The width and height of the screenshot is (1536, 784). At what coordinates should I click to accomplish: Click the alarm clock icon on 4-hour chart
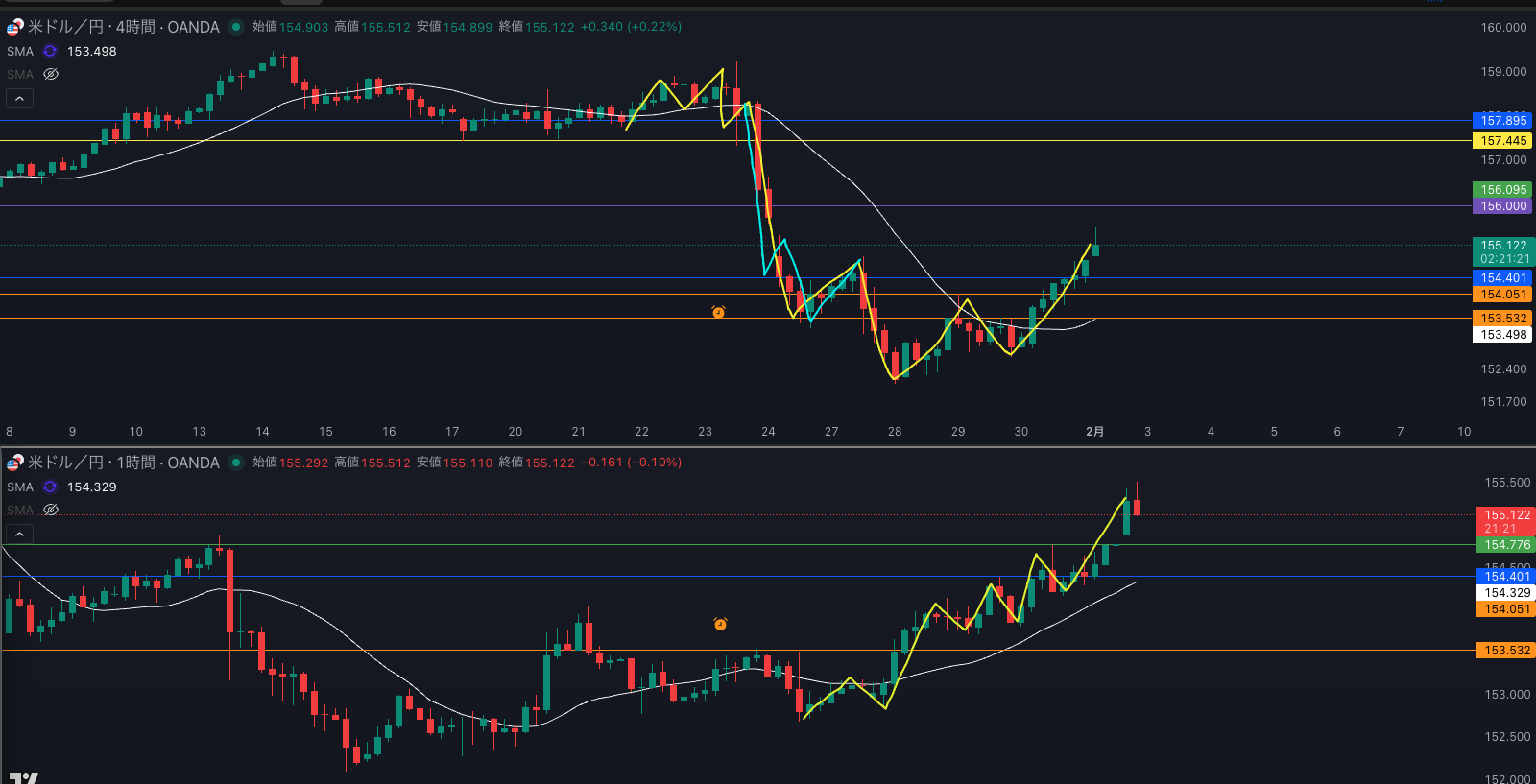[718, 312]
